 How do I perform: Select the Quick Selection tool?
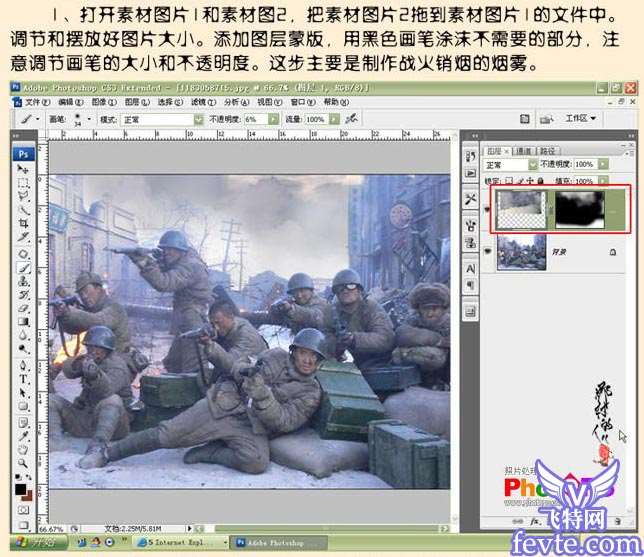click(x=23, y=210)
